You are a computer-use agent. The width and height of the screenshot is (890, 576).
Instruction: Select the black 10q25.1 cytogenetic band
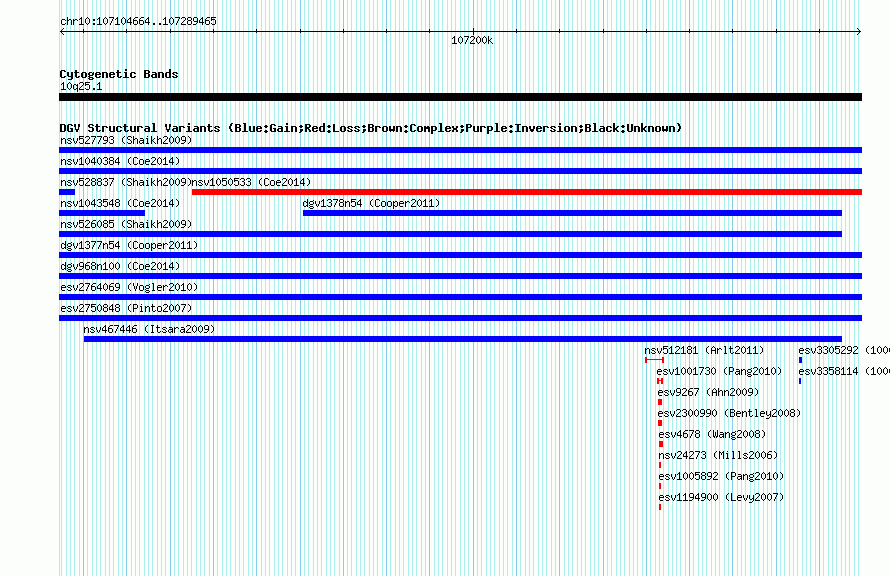click(x=460, y=97)
